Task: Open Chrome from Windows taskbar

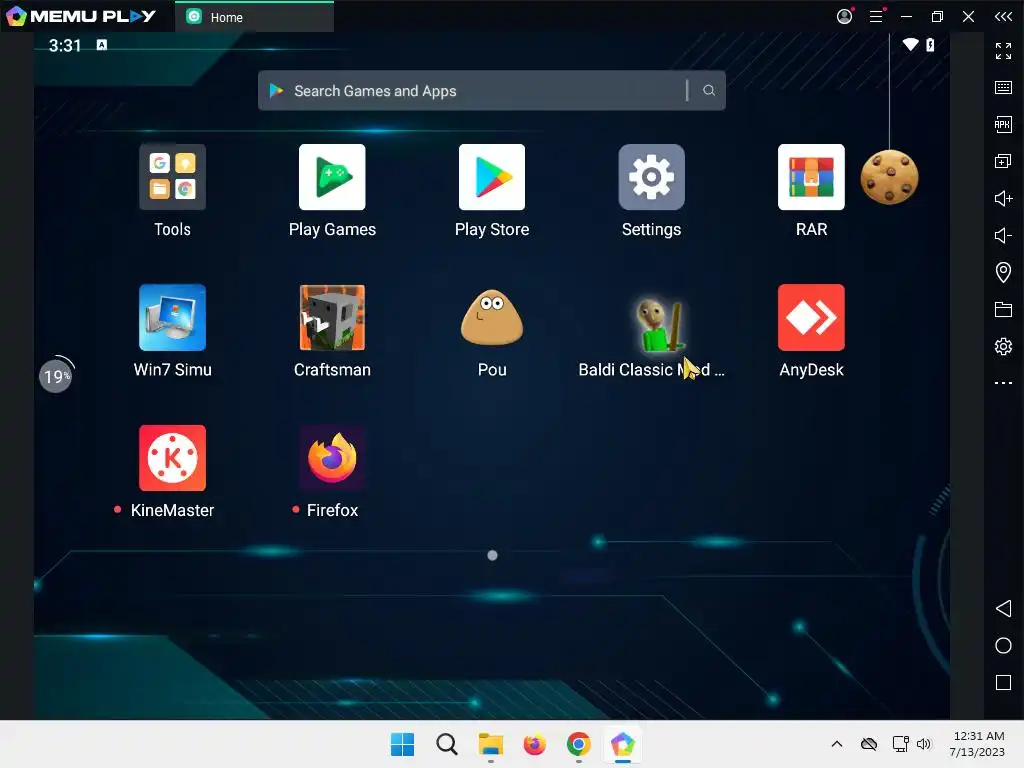Action: tap(579, 744)
